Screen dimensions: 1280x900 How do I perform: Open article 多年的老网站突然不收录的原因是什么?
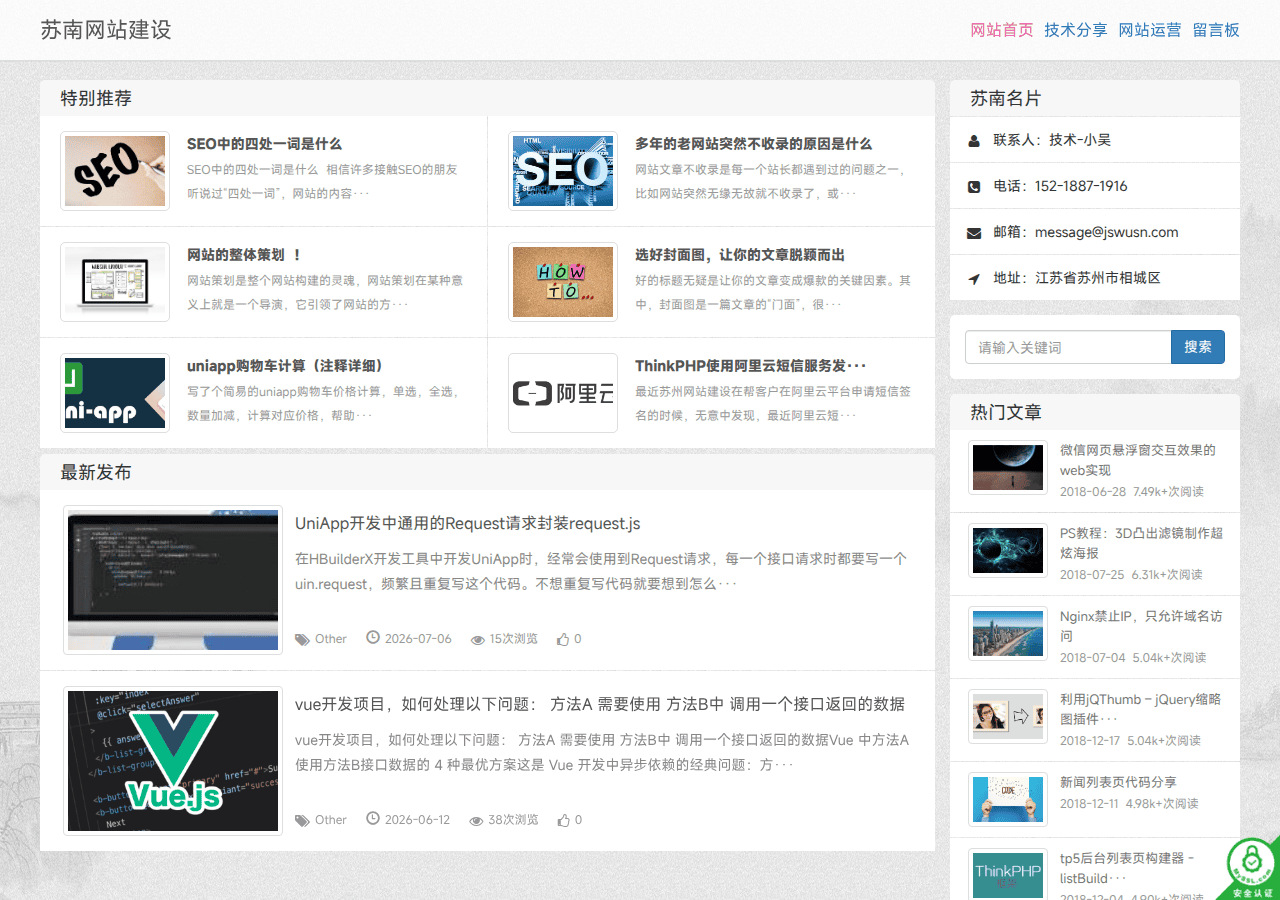pos(753,144)
